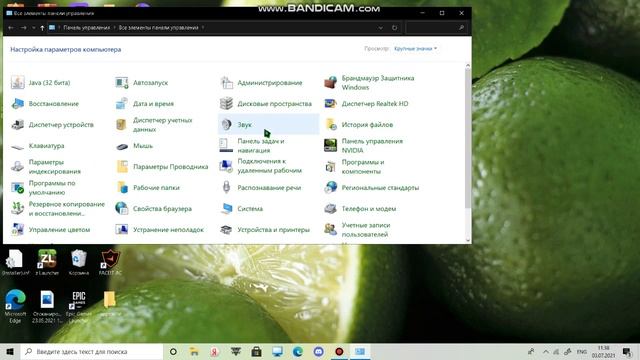Open Bandicam recorder taskbar icon
Image resolution: width=640 pixels, height=360 pixels.
tap(339, 351)
